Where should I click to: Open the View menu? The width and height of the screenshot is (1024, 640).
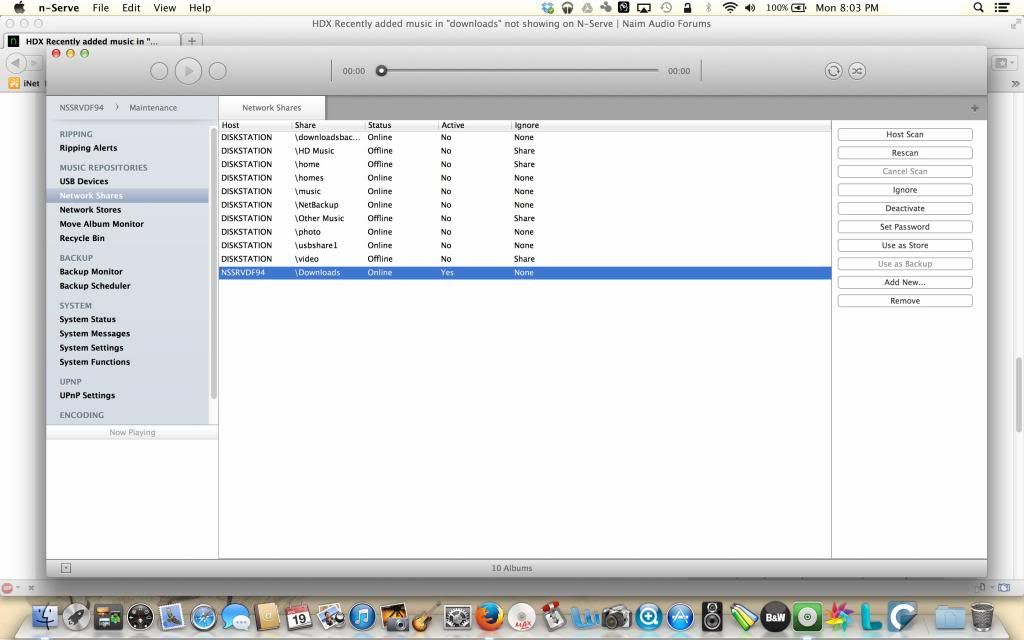(165, 8)
